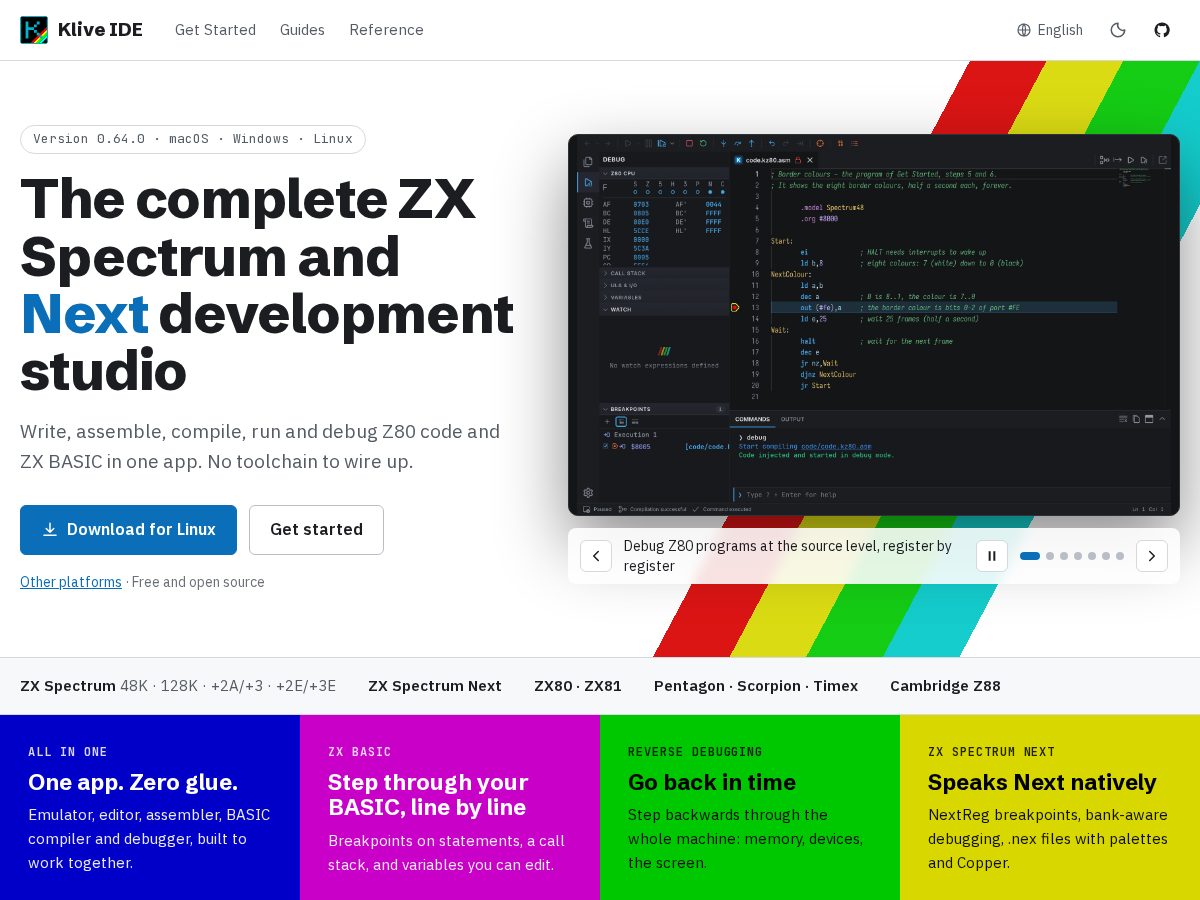Image resolution: width=1200 pixels, height=900 pixels.
Task: Open the dropdown arrow beside build toolbar icon
Action: click(x=672, y=144)
